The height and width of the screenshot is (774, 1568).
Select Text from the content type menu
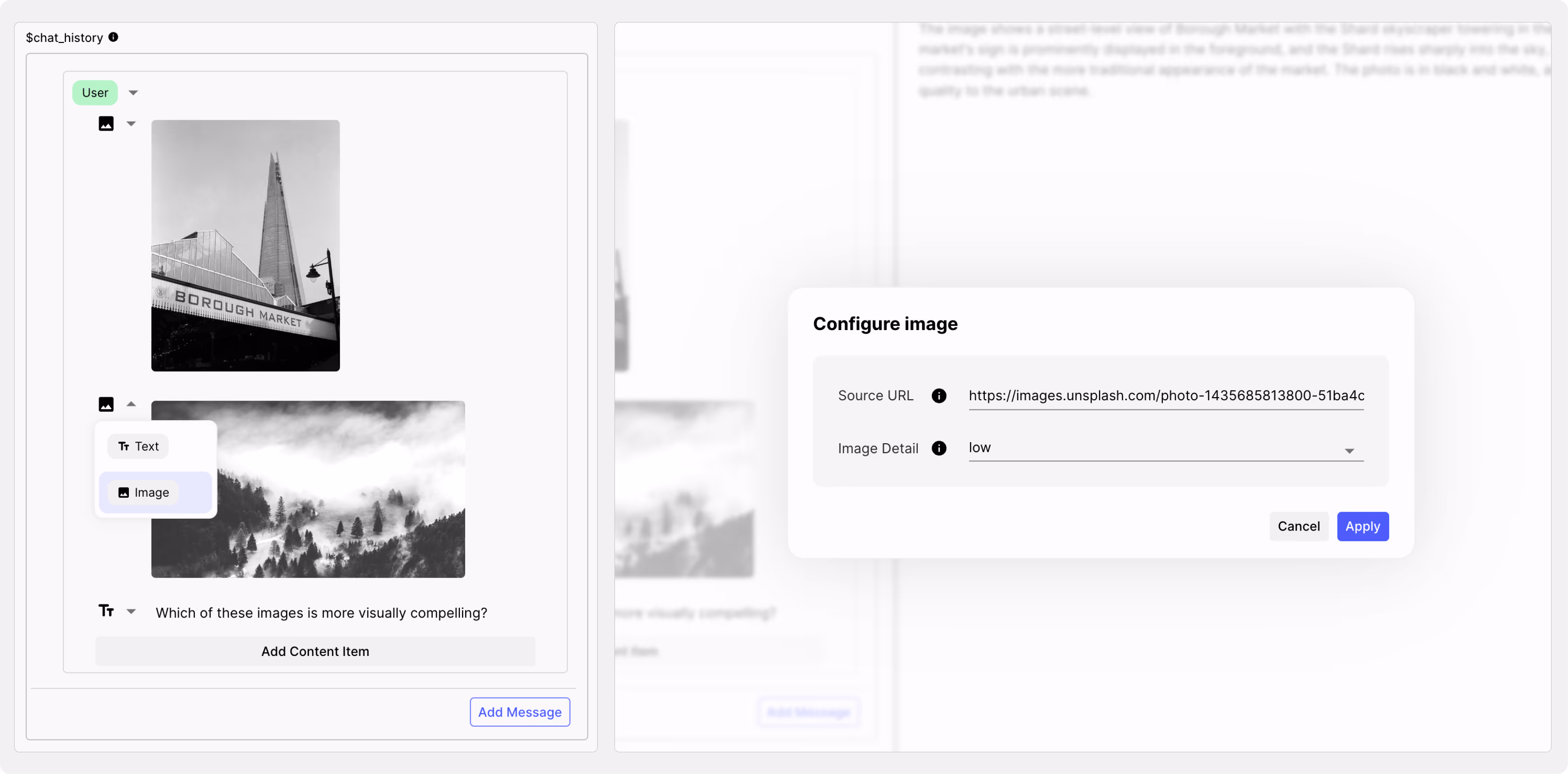click(138, 446)
